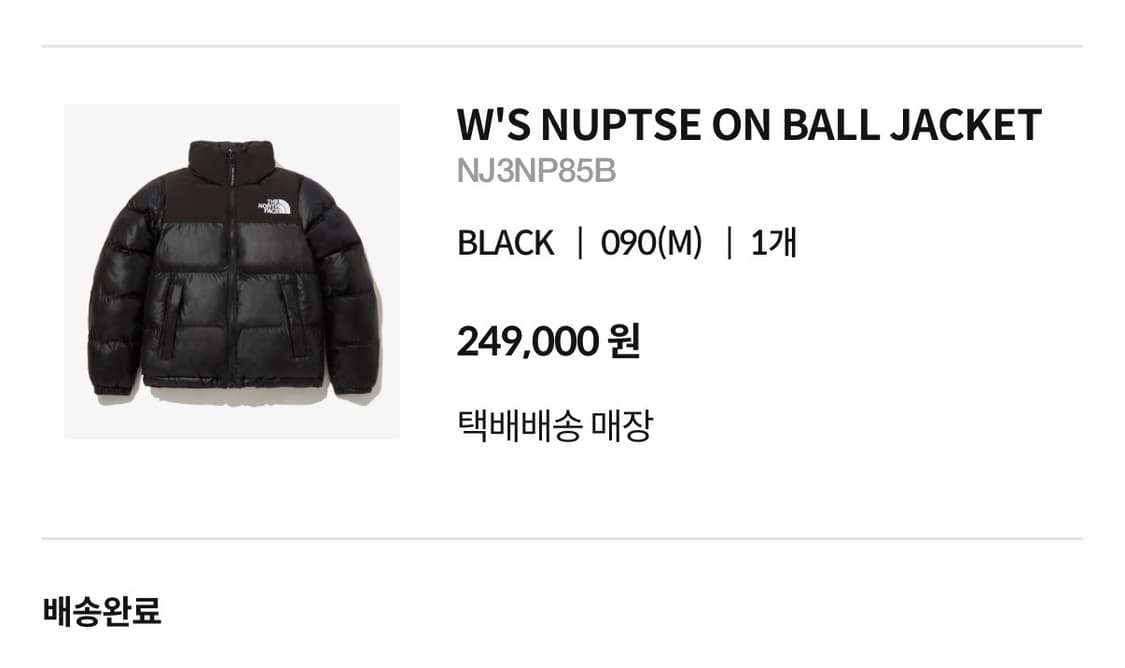Screen dimensions: 1125x668
Task: Click the 택배배송 delivery method text
Action: coord(520,426)
